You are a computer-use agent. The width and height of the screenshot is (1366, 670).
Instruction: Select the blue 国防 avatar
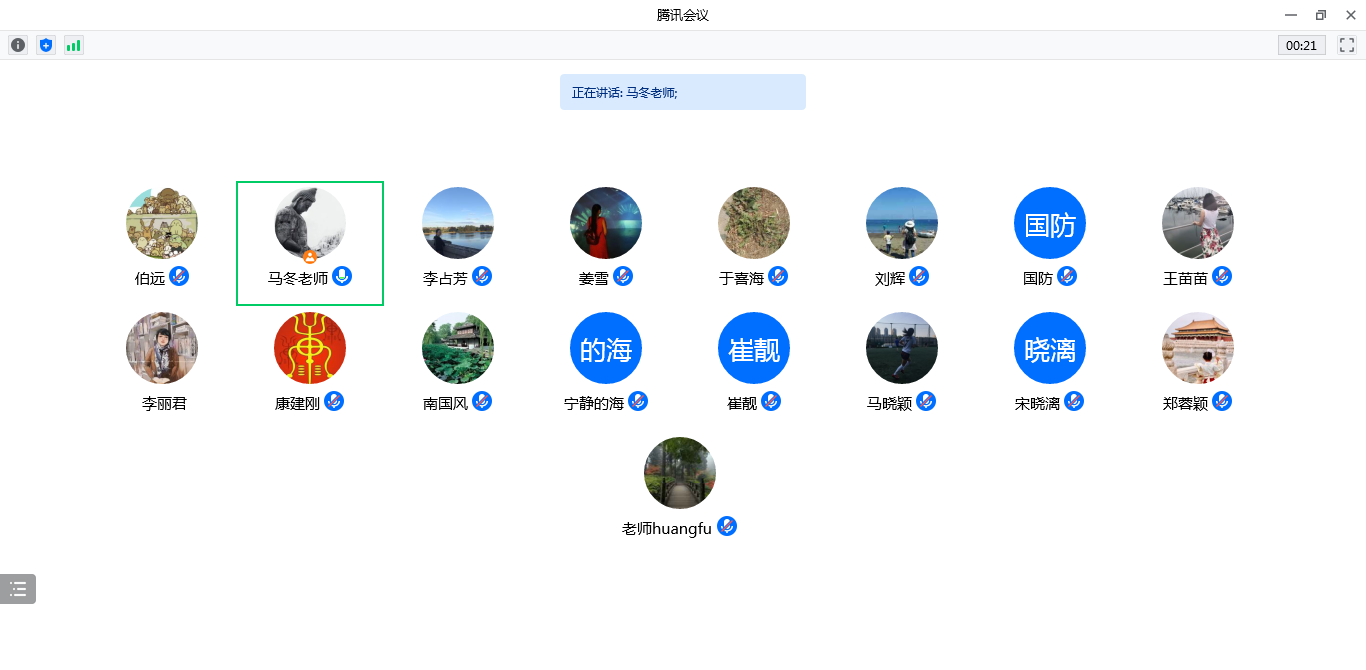tap(1050, 223)
